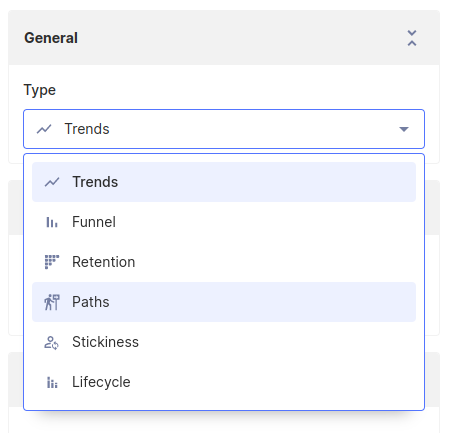Click the Stickiness user-refresh icon
The image size is (452, 433).
(x=52, y=342)
